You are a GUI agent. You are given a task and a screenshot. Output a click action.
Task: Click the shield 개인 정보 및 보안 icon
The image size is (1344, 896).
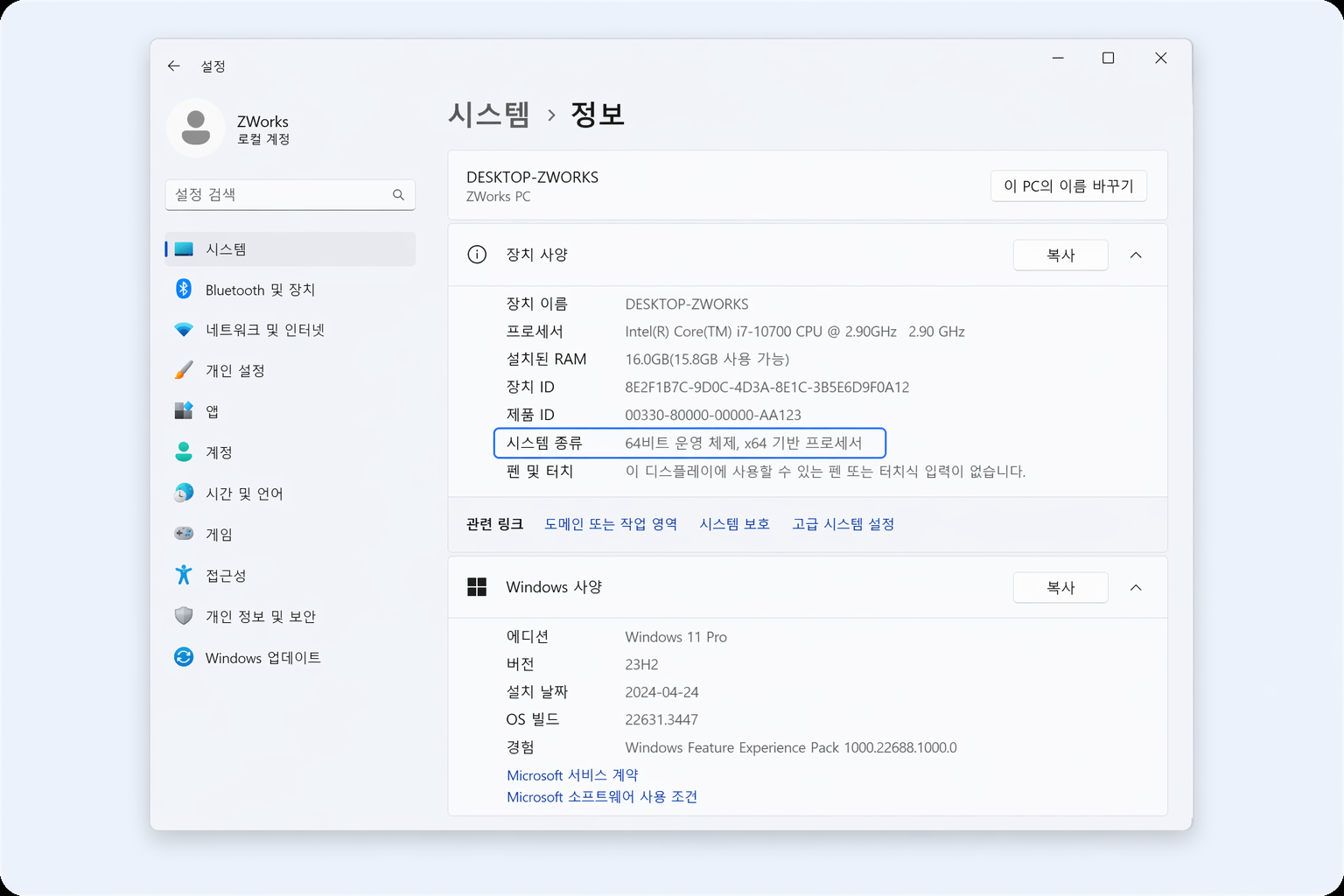(x=184, y=616)
